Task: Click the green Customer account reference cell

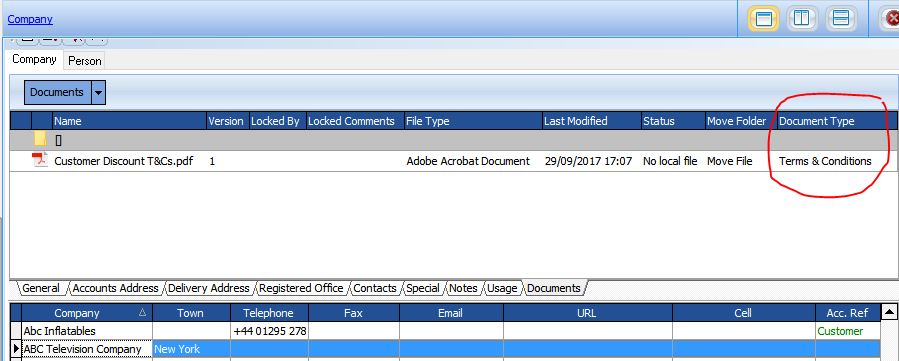Action: click(847, 331)
